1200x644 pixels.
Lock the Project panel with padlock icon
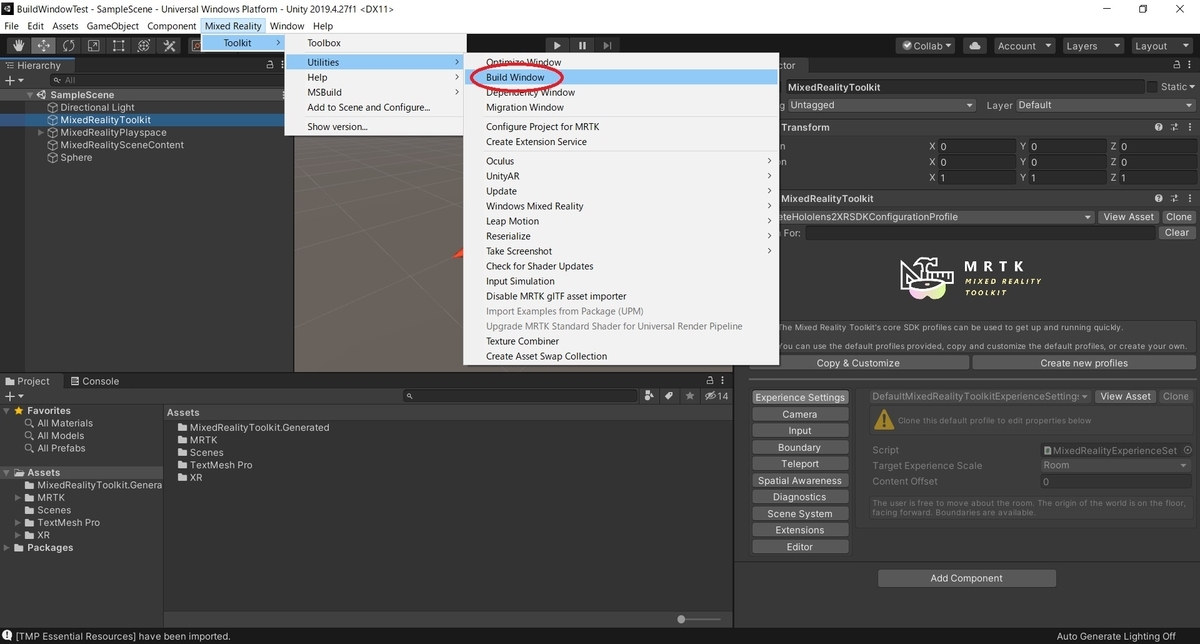[709, 381]
